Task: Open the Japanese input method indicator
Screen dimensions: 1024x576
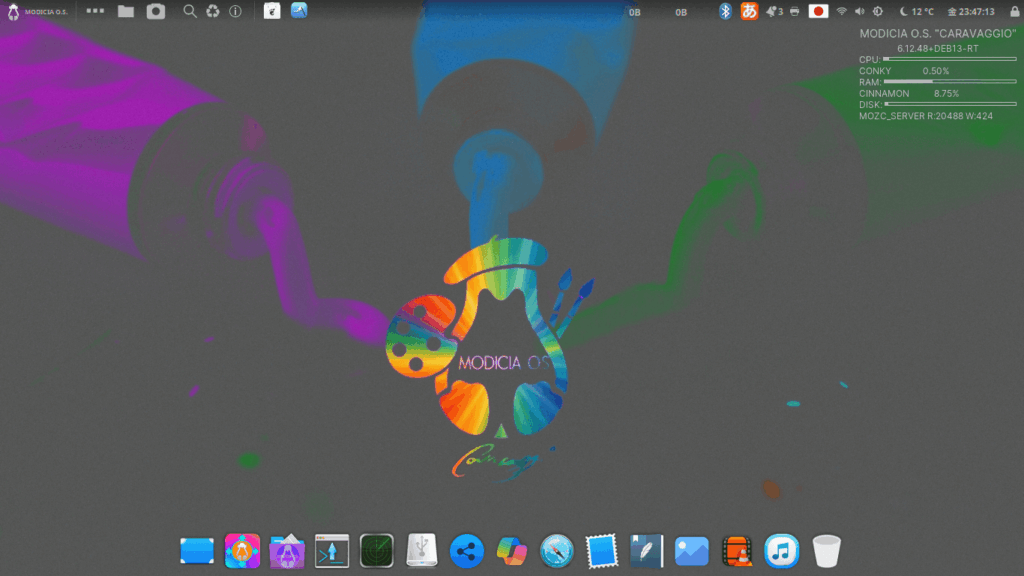Action: [x=749, y=11]
